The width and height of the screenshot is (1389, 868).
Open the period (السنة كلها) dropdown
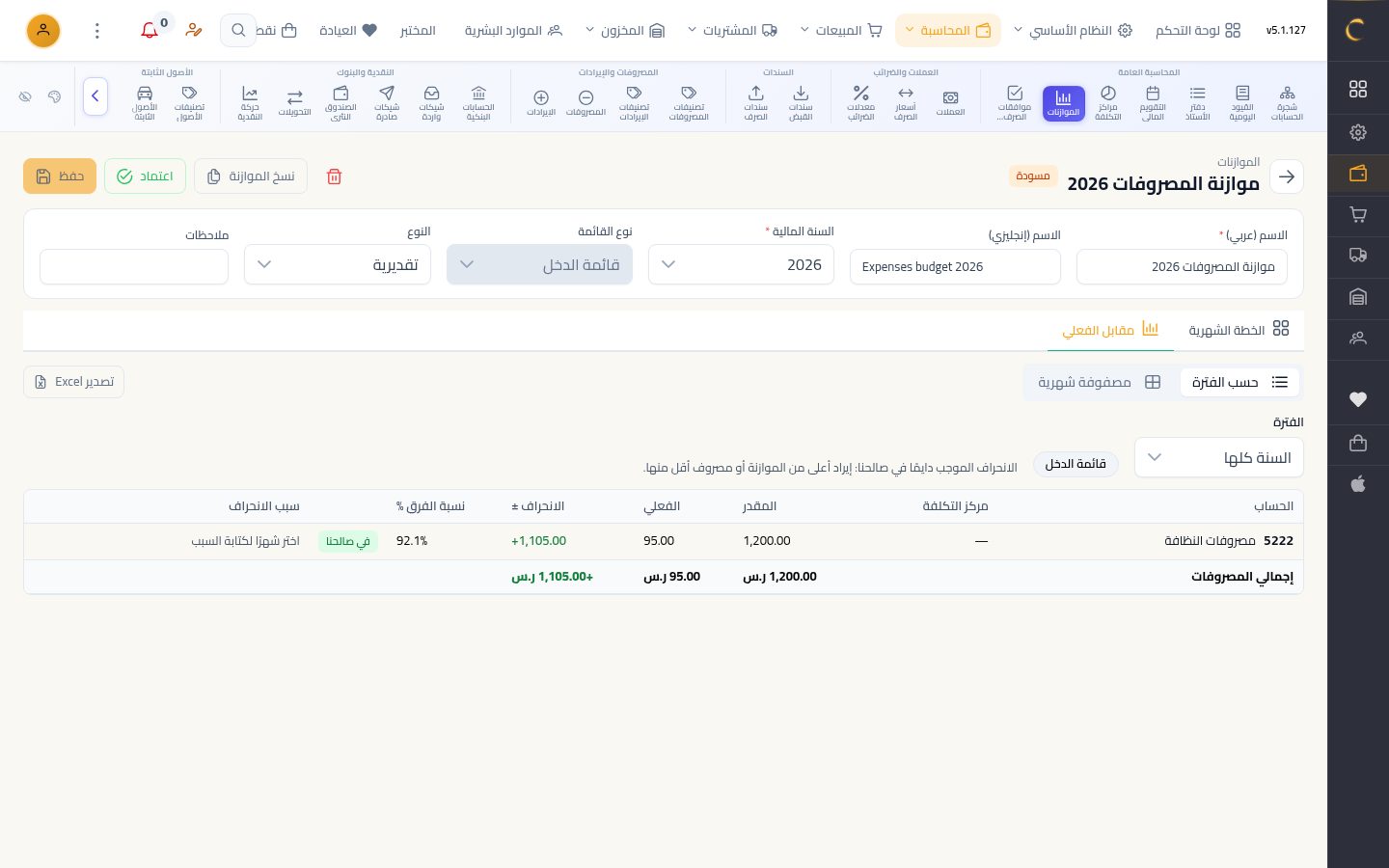[1219, 458]
